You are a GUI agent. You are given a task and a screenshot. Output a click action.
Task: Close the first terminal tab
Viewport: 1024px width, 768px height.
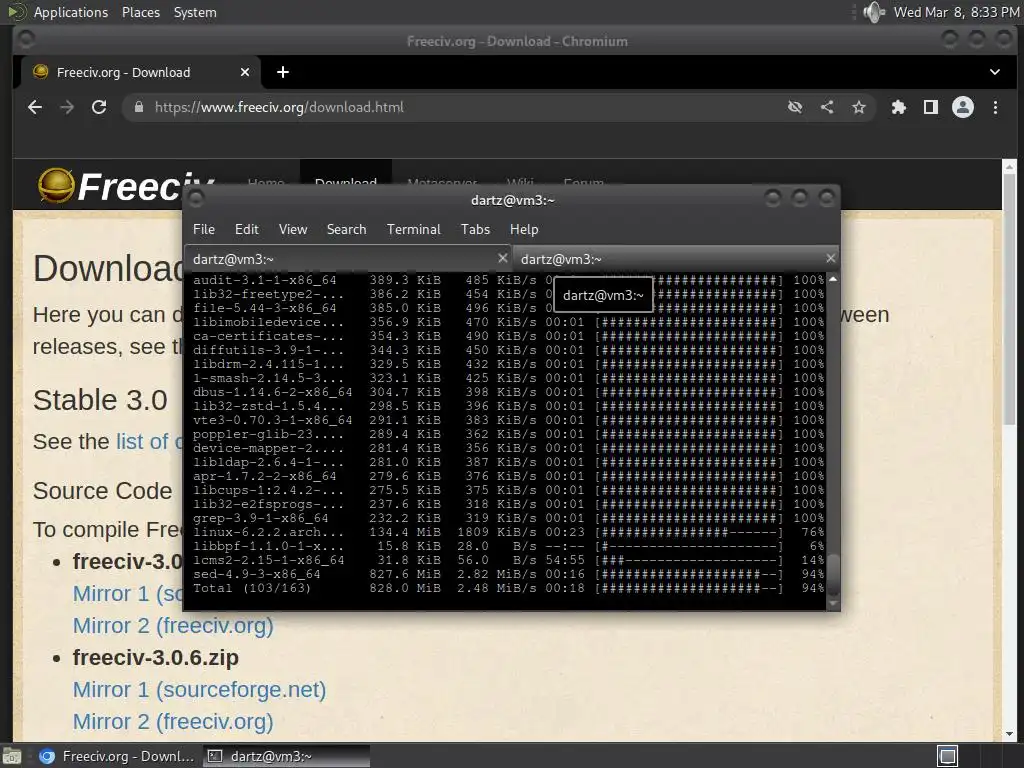(x=502, y=258)
